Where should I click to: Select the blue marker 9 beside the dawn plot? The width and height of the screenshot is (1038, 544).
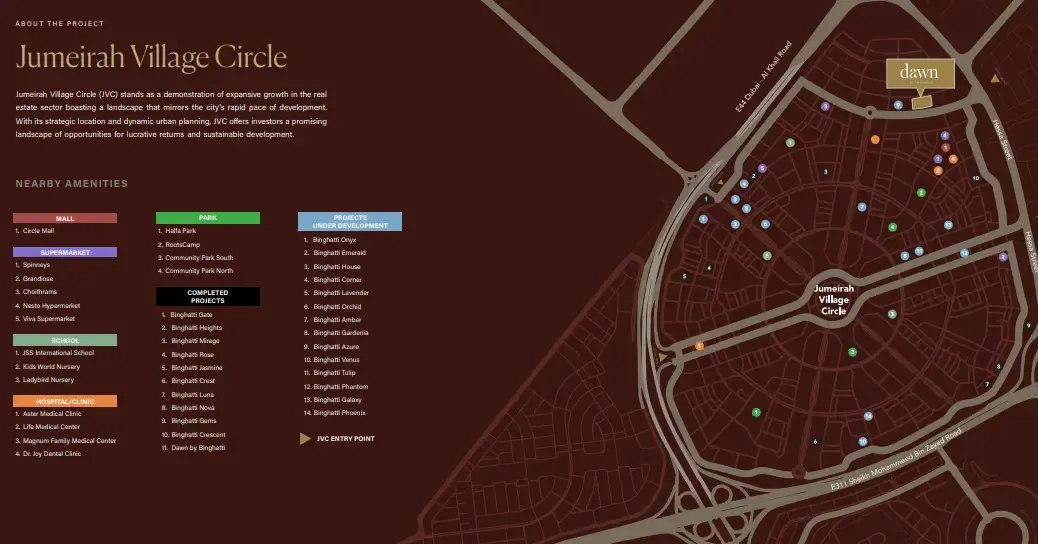click(x=898, y=105)
